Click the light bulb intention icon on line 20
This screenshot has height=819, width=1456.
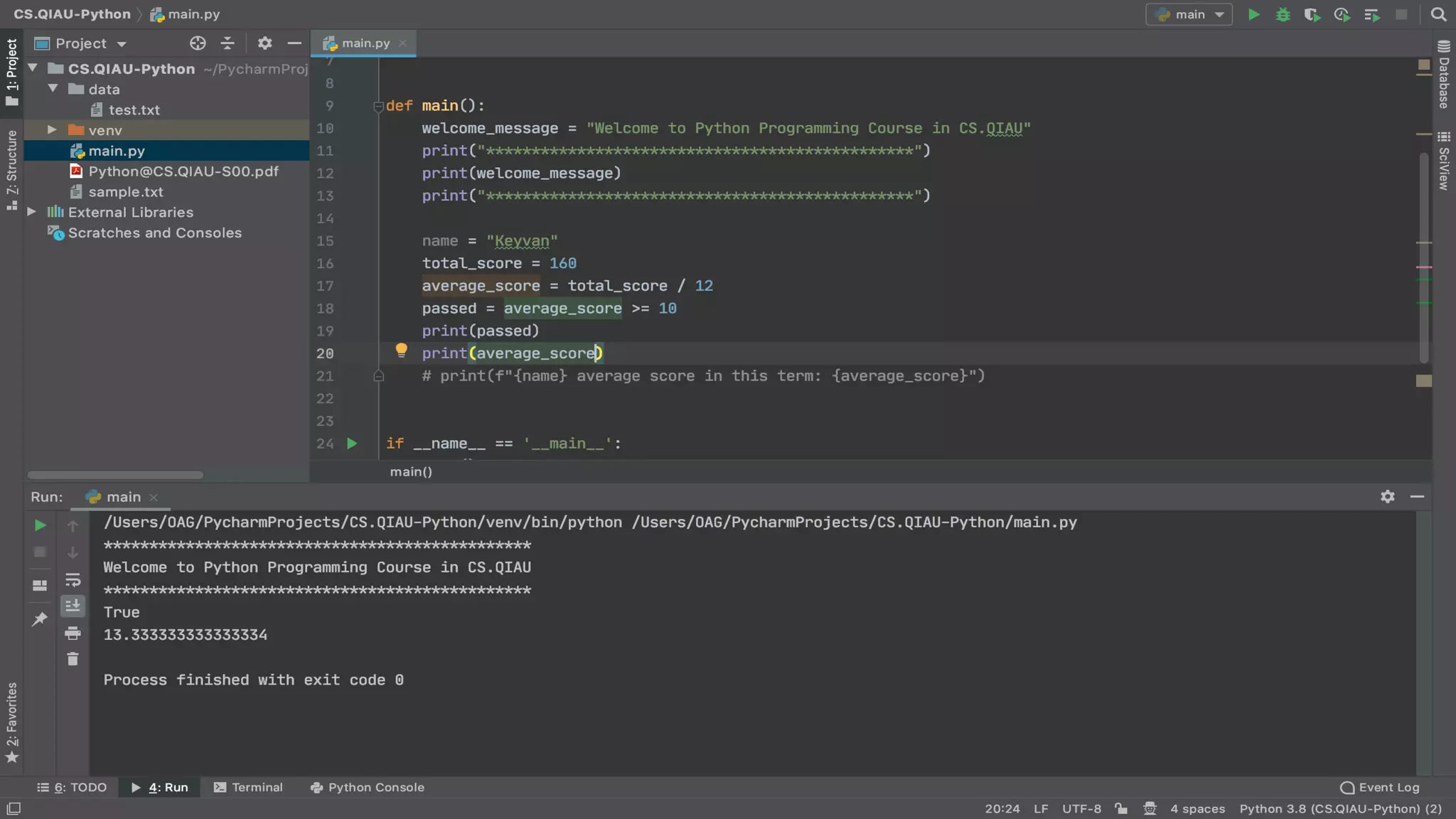click(401, 350)
